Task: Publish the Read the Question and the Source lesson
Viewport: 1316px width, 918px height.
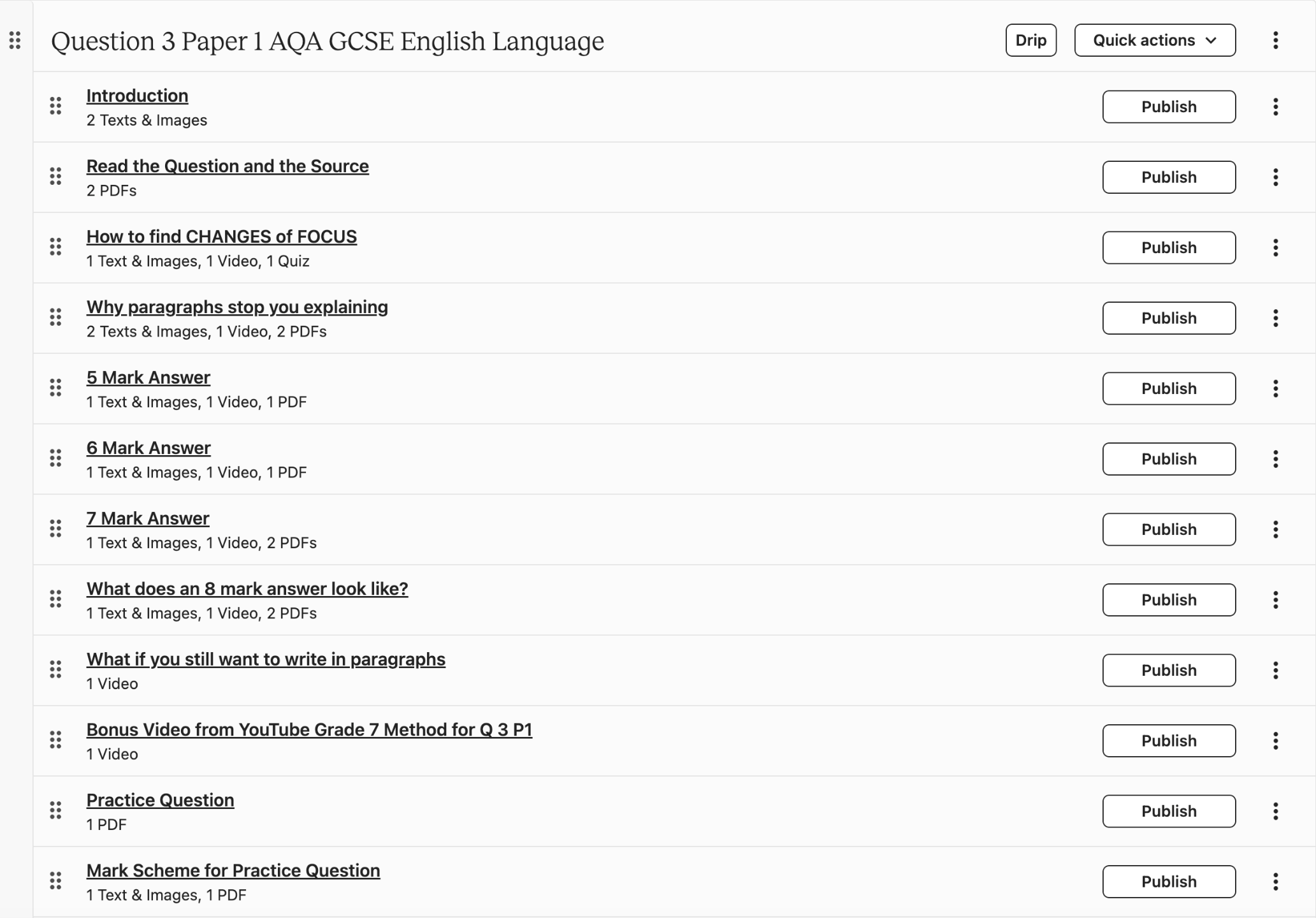Action: [x=1168, y=177]
